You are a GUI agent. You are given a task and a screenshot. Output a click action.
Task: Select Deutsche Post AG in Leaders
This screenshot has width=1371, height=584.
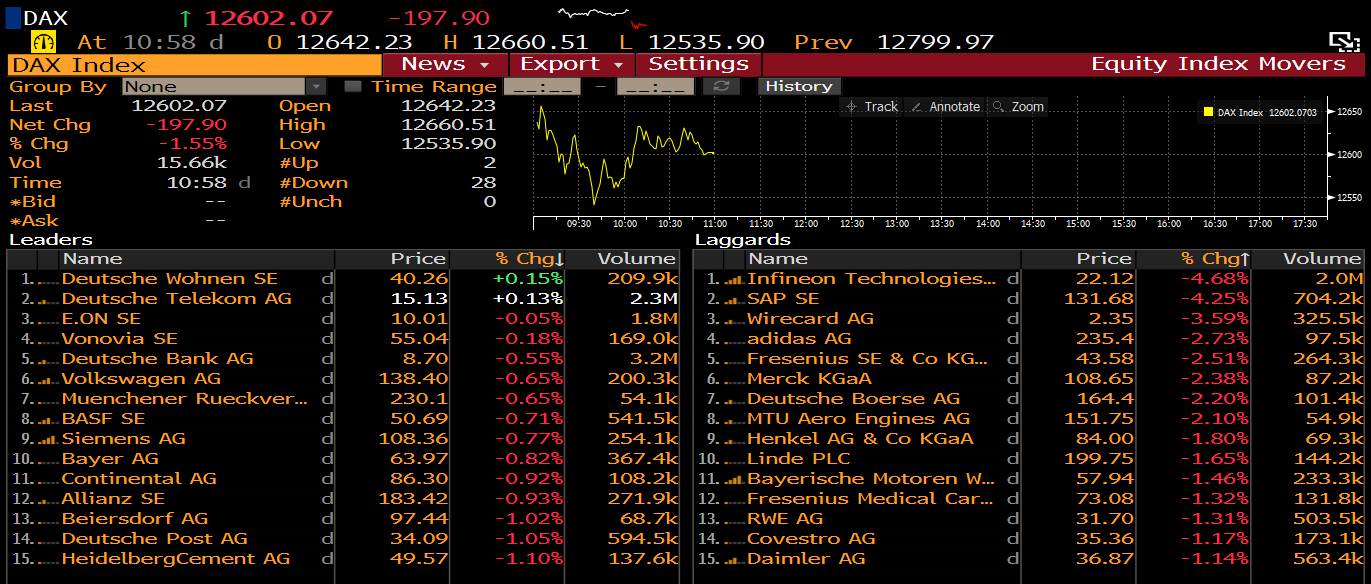pos(343,539)
